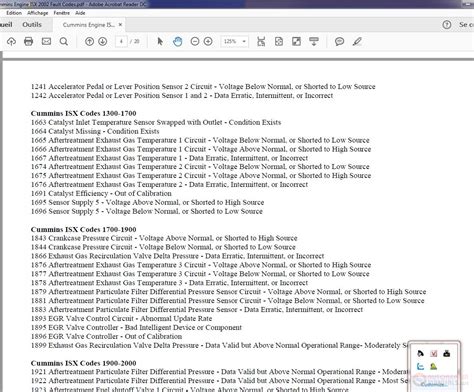Click line '1883 Aftertreatment Particulate Filter Differential Pressure Sensor'
Screen dimensions: 474x392
tap(197, 310)
